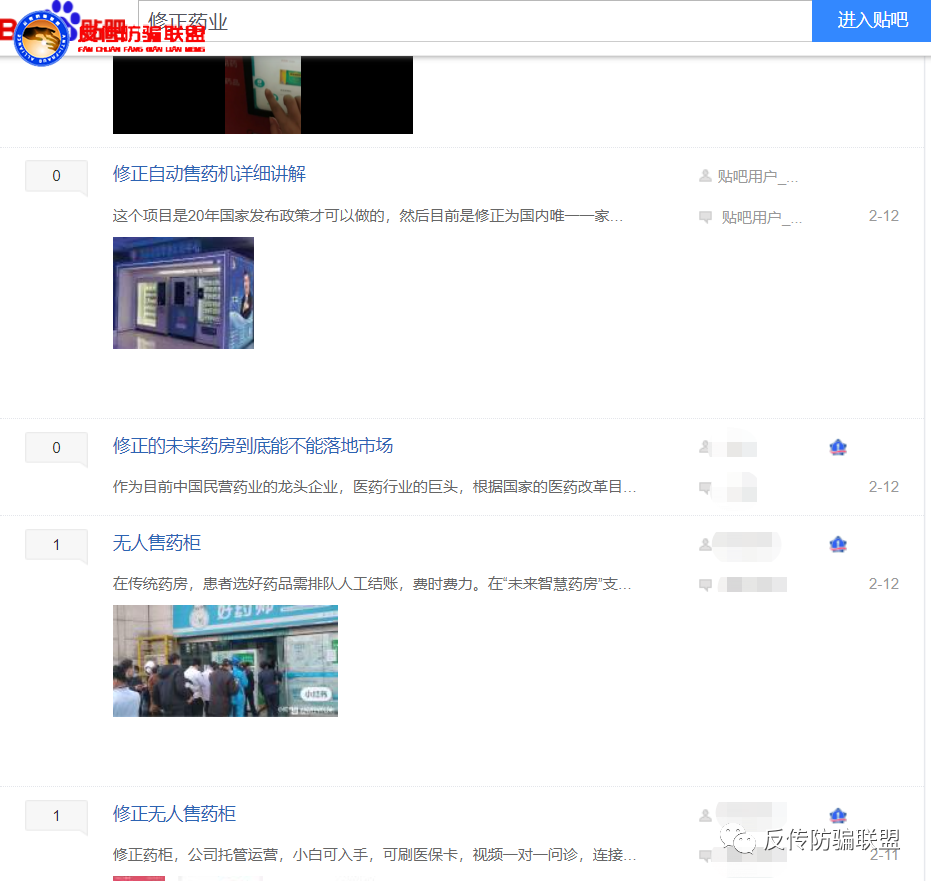Click reply count 1 beside 修正无人售药柜
The height and width of the screenshot is (881, 931).
pos(56,816)
